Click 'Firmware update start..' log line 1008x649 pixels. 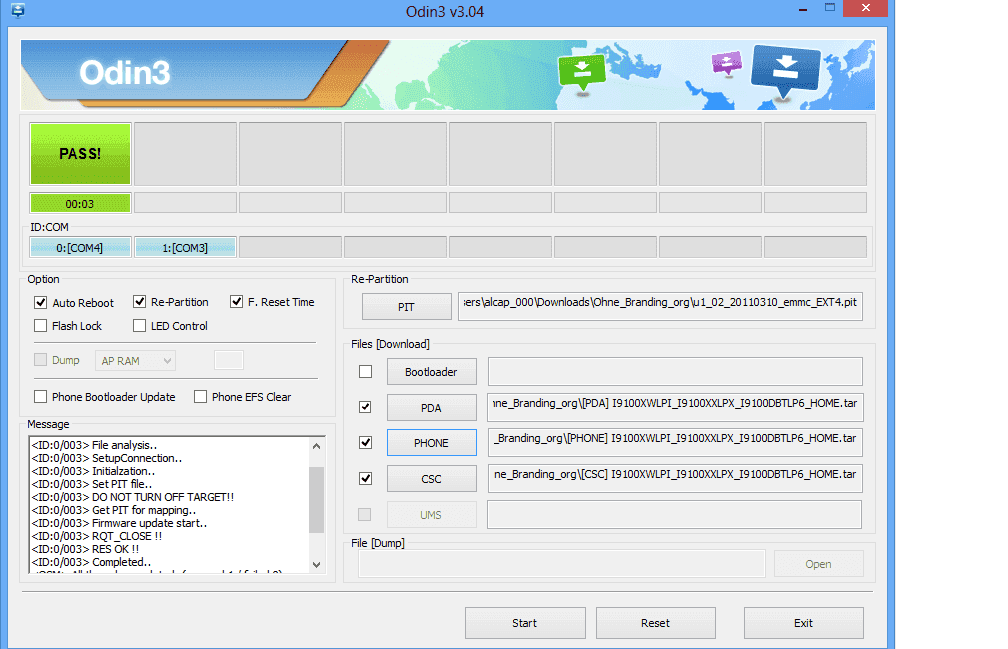[x=120, y=523]
